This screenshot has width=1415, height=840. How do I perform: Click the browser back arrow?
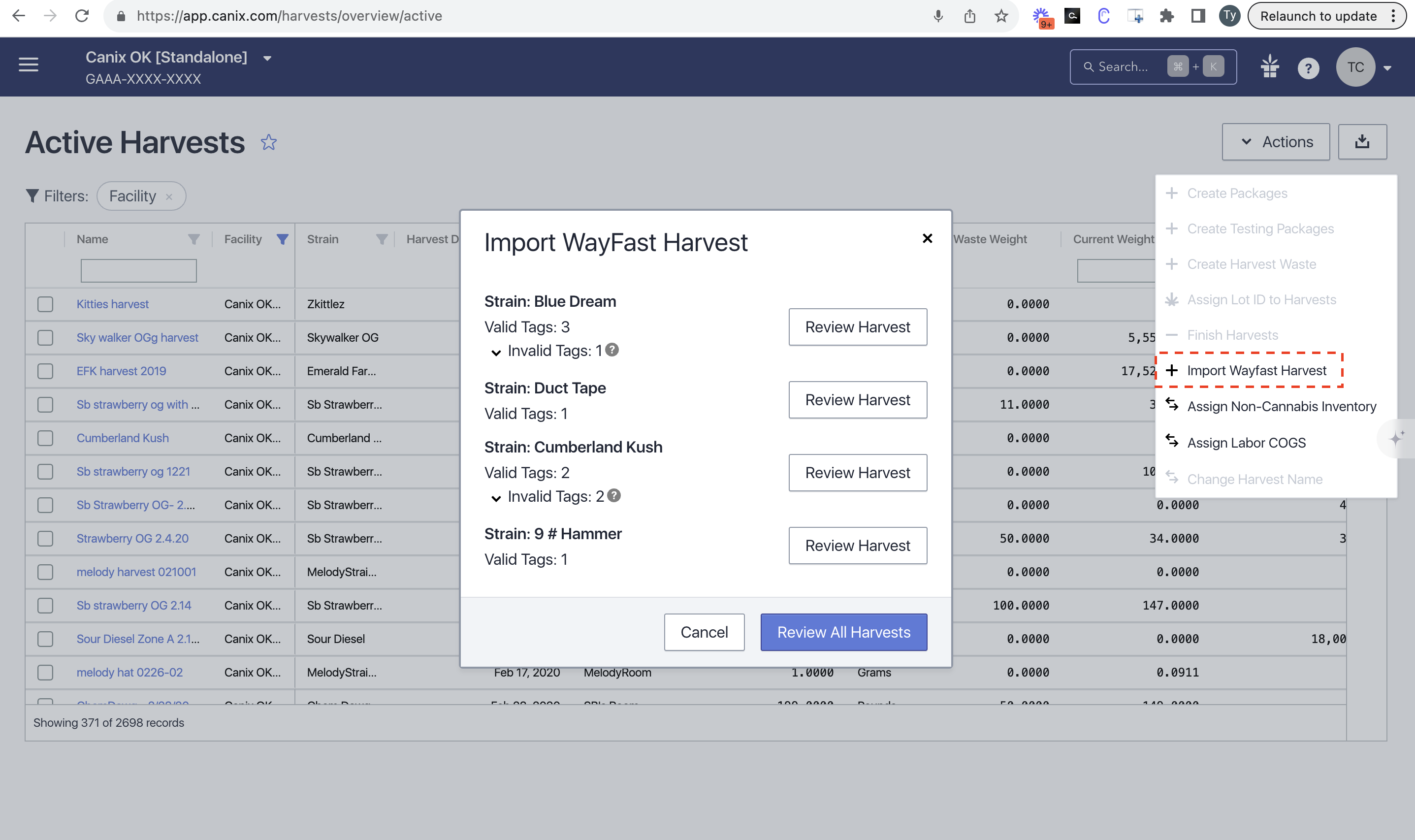pos(19,16)
